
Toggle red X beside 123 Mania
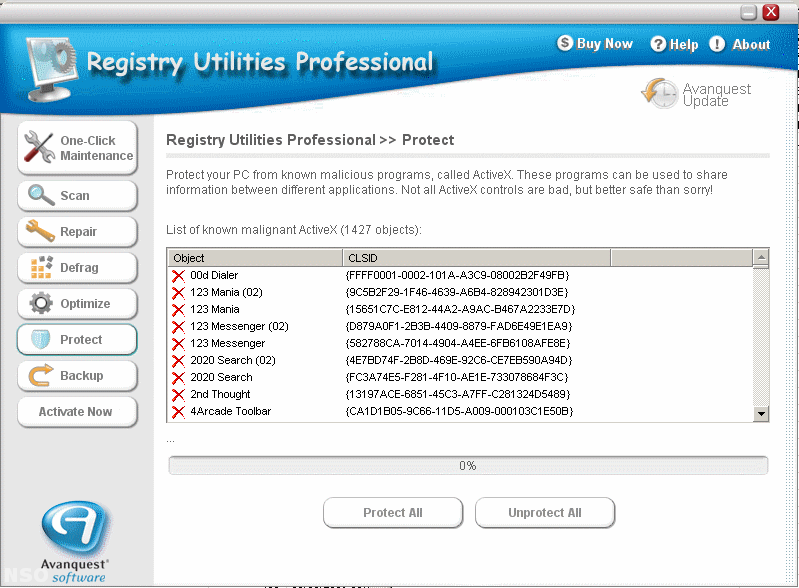pos(178,310)
